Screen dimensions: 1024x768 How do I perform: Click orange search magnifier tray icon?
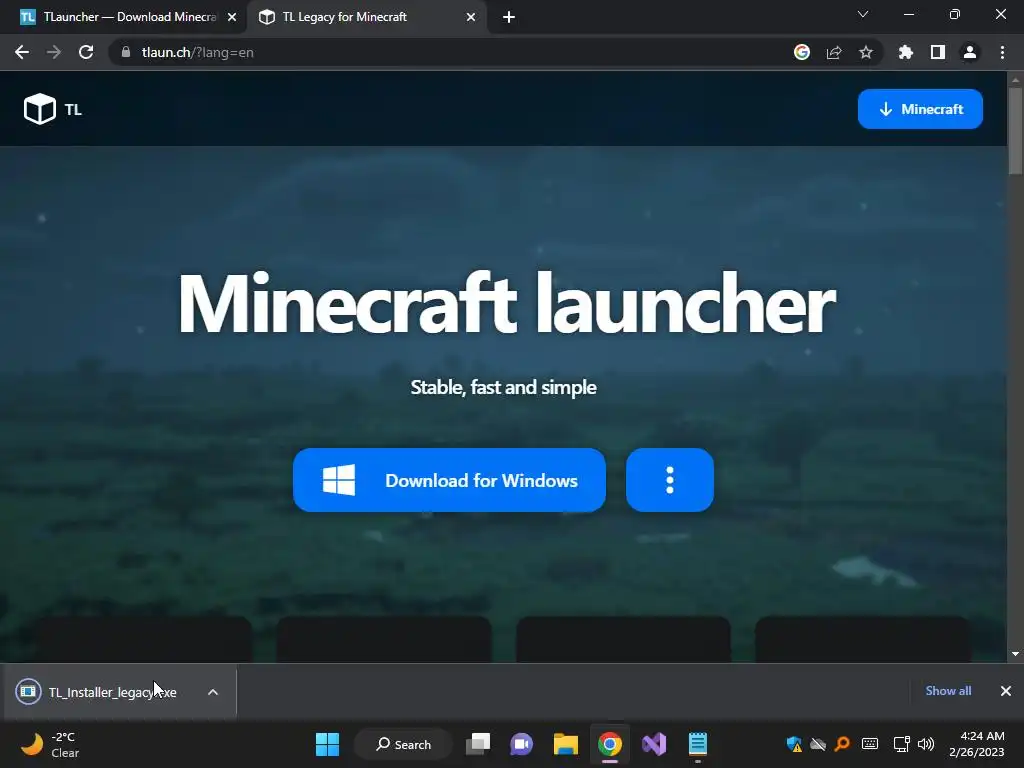click(842, 744)
